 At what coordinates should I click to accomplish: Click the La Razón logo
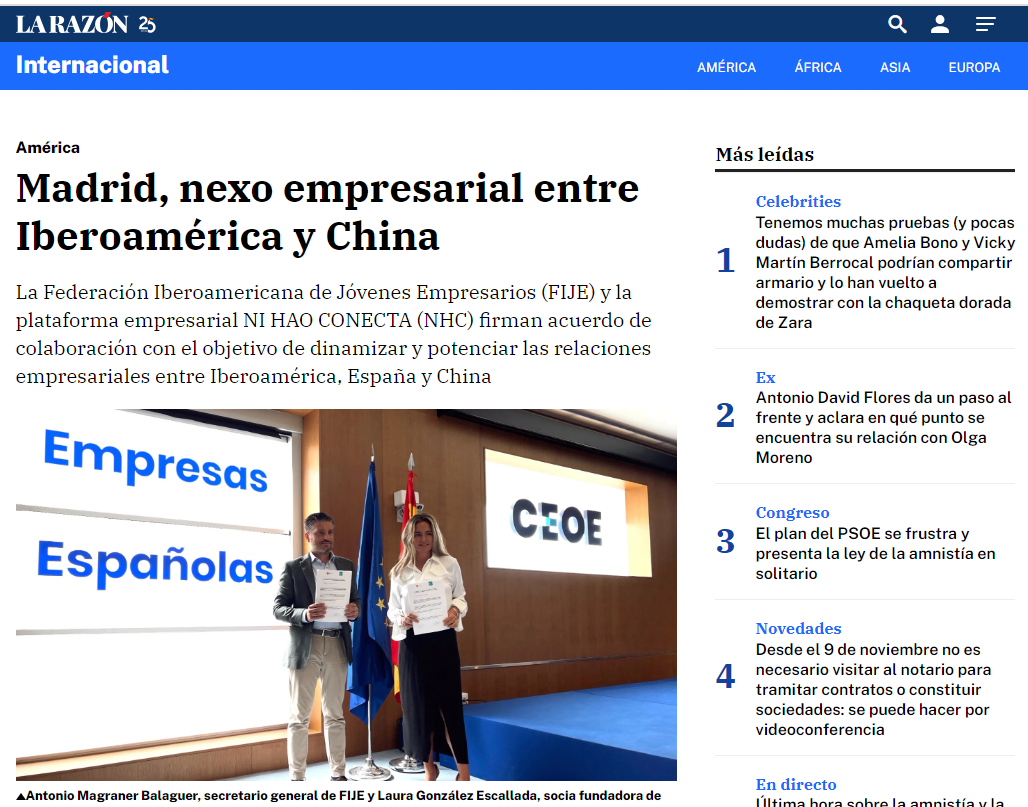[71, 24]
